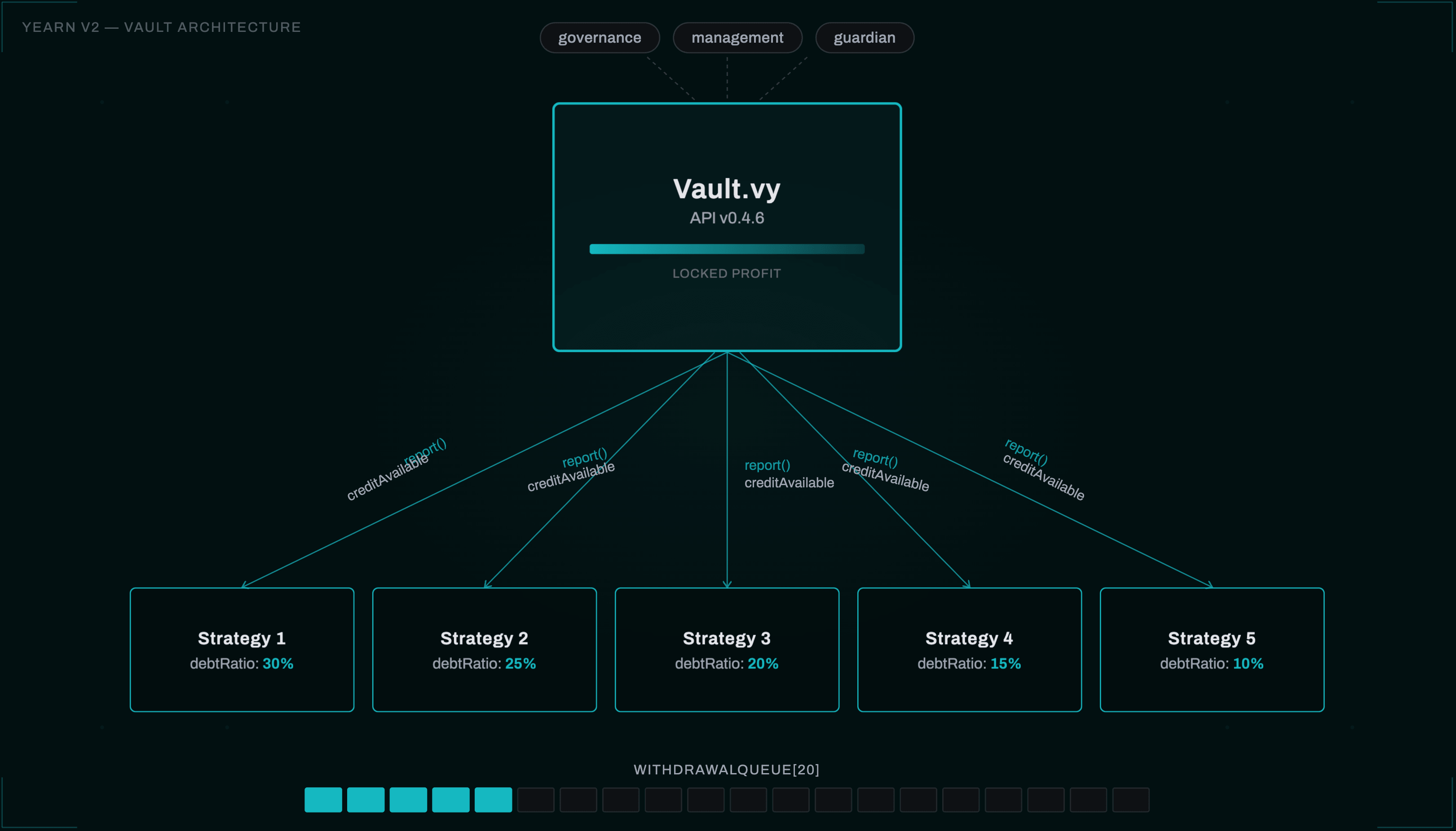Click the first filled withdrawal queue slot
Image resolution: width=1456 pixels, height=831 pixels.
click(323, 800)
